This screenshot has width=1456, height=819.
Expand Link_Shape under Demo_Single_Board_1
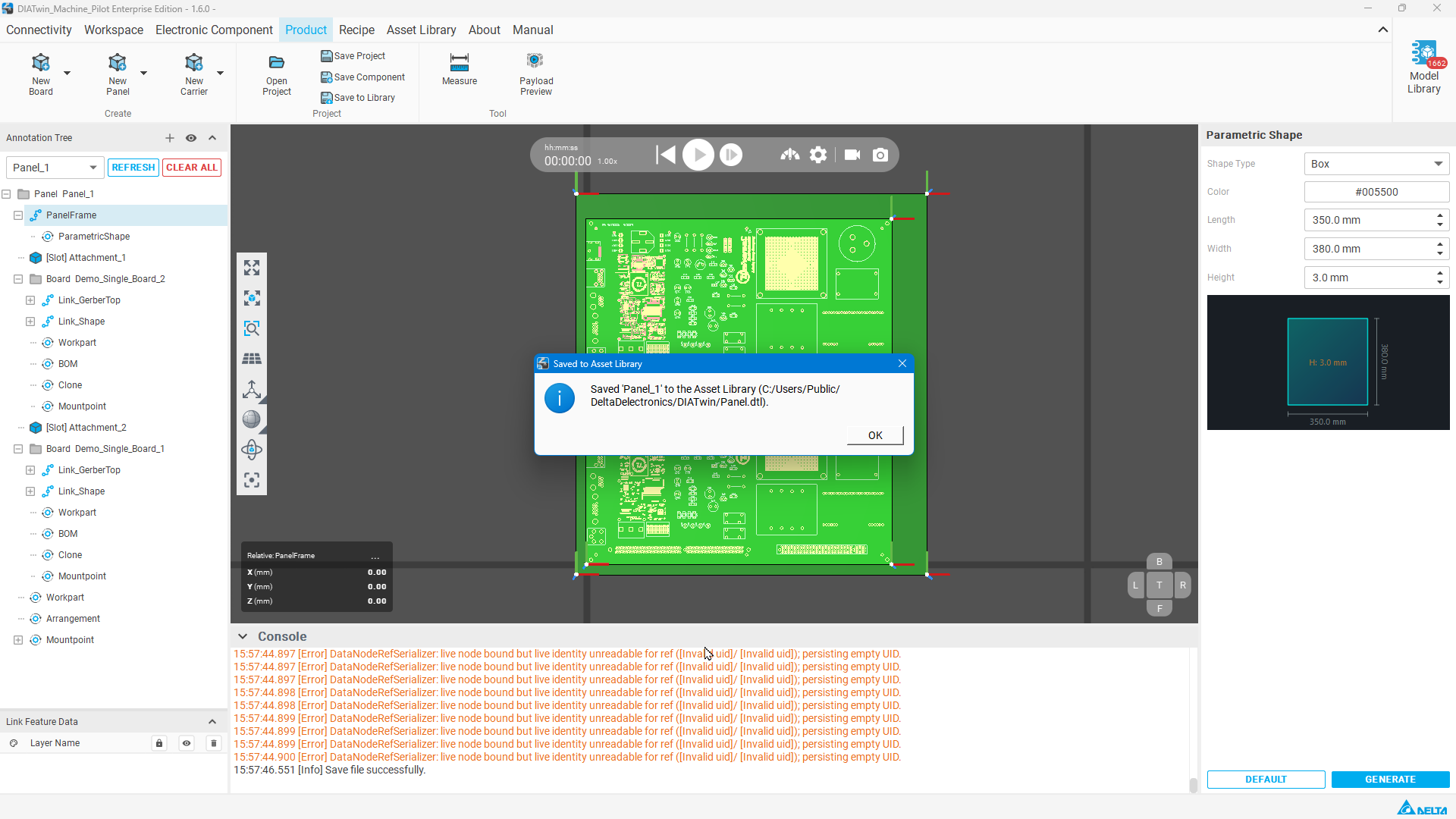(x=30, y=491)
